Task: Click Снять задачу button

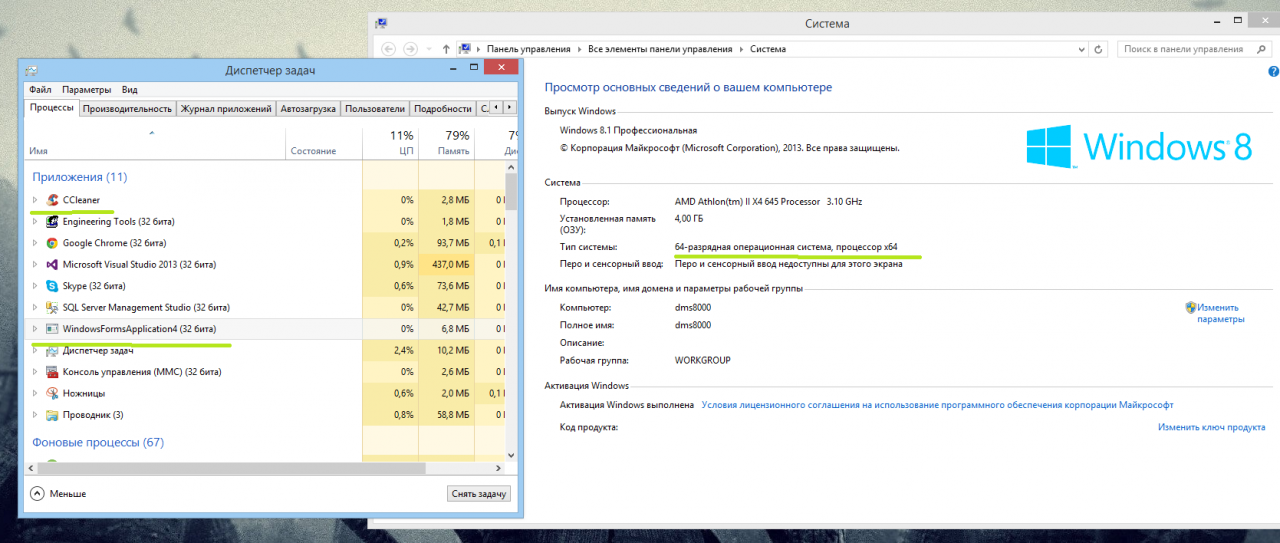Action: click(479, 494)
